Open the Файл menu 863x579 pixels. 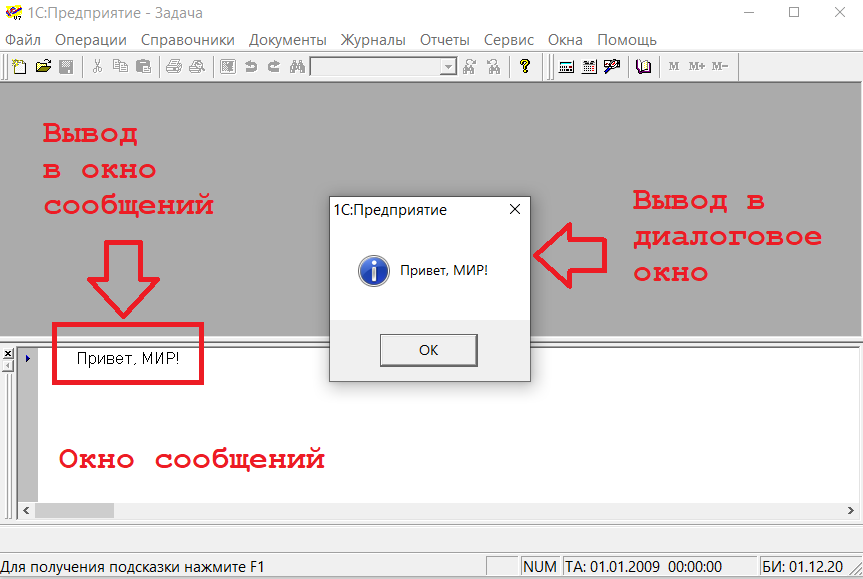[x=23, y=40]
